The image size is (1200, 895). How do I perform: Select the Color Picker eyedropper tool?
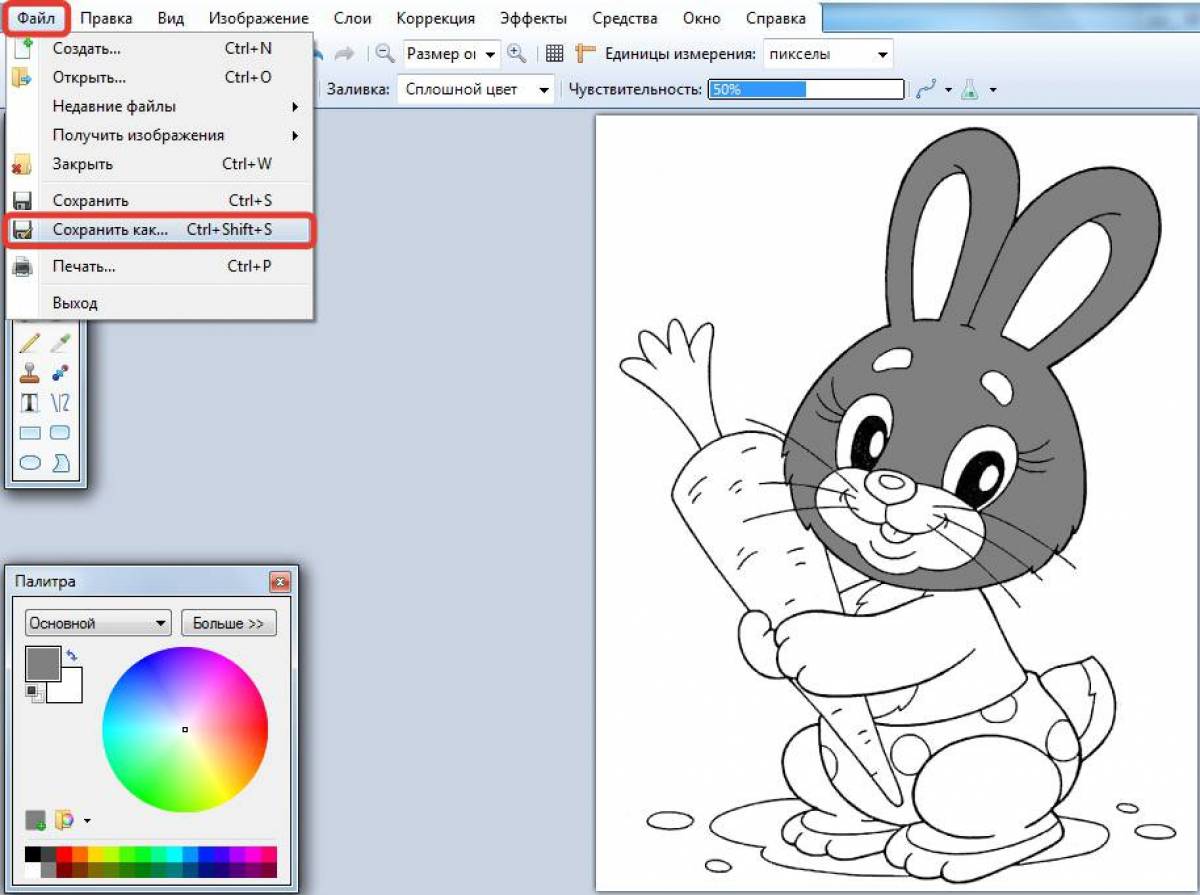(60, 342)
